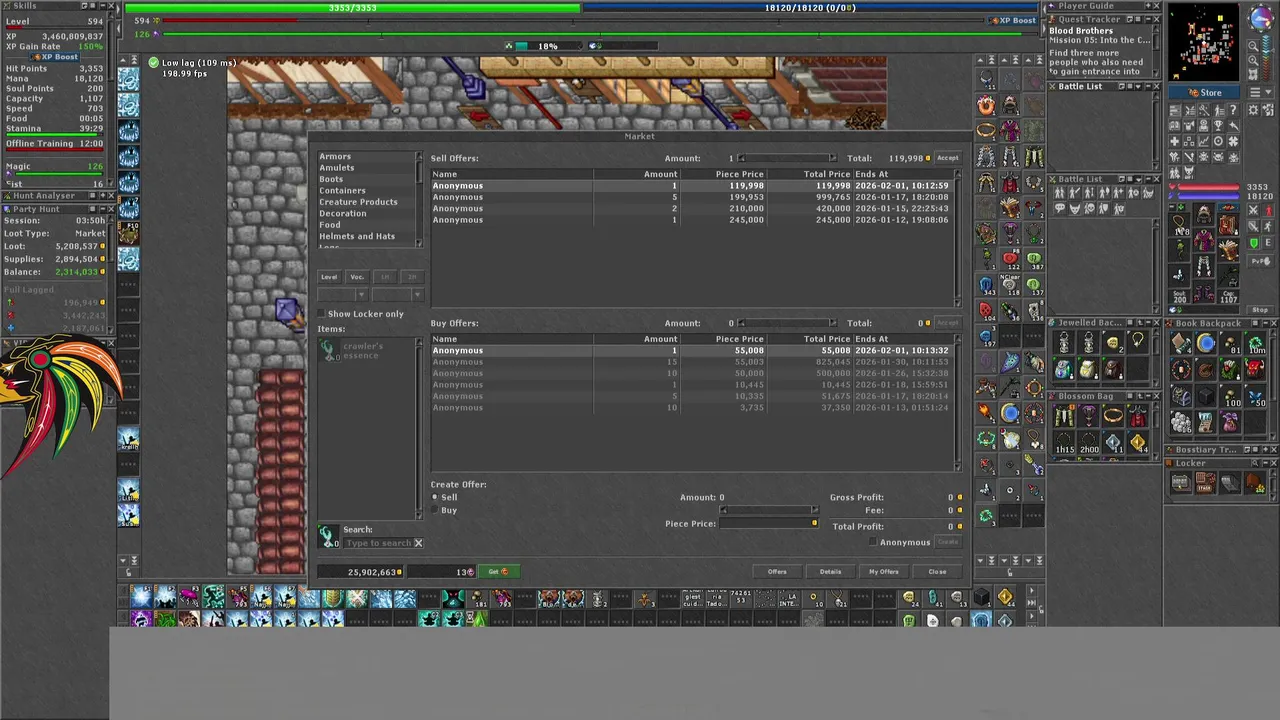The image size is (1280, 720).
Task: Zoom out the minimap
Action: coord(1253,46)
